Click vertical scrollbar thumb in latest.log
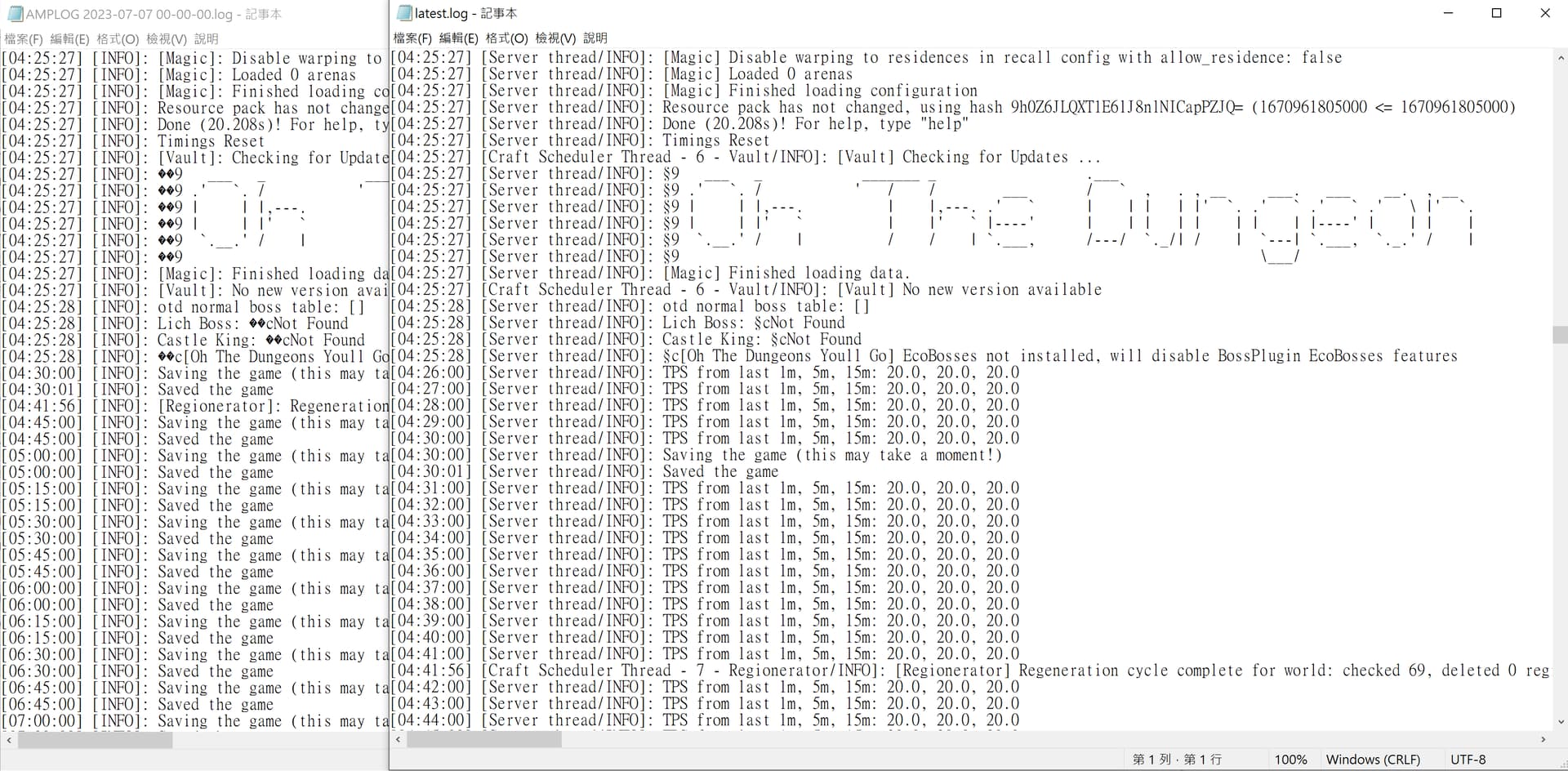Viewport: 1568px width, 771px height. [x=1560, y=335]
